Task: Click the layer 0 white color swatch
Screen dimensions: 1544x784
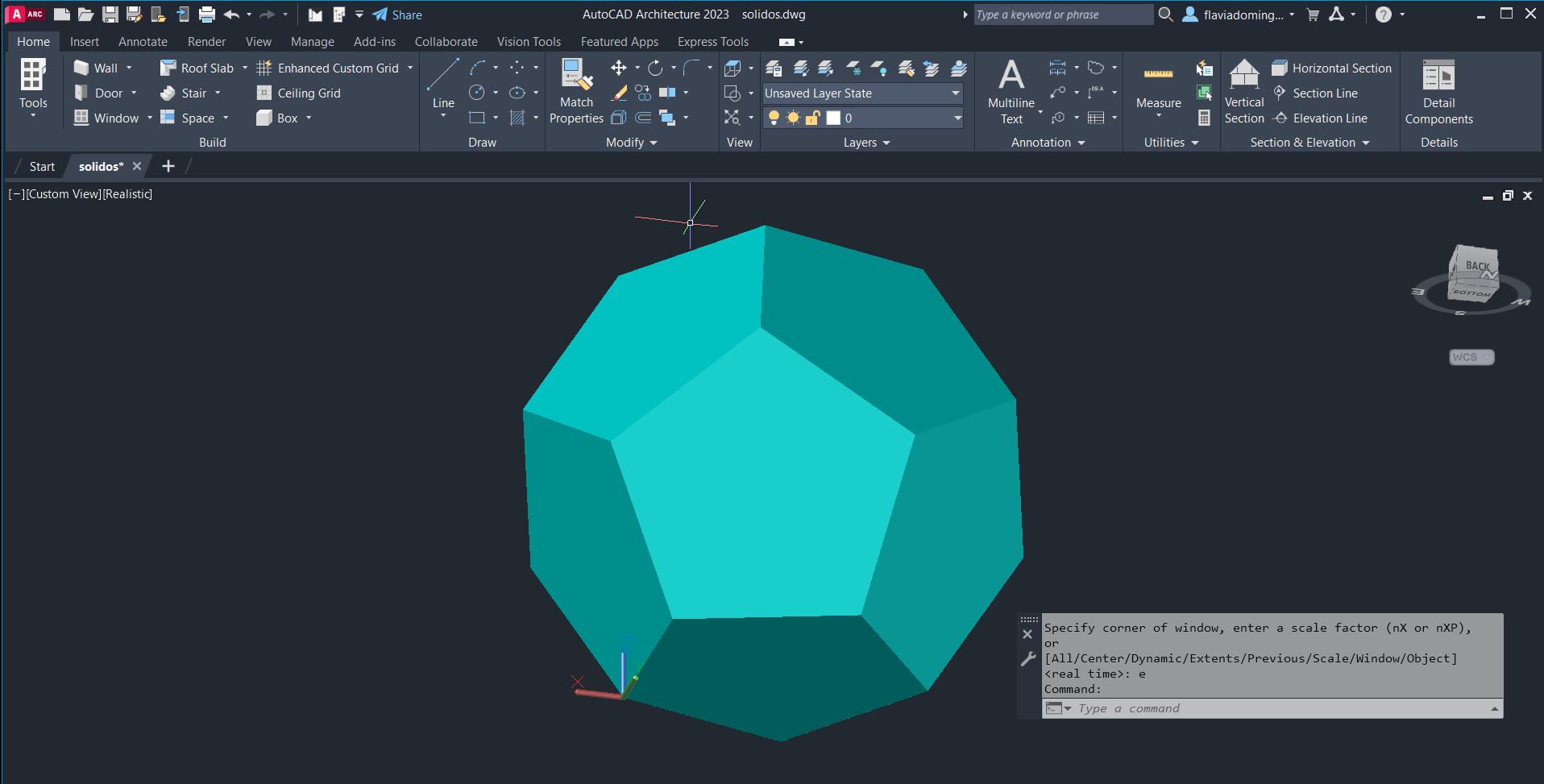Action: coord(833,118)
